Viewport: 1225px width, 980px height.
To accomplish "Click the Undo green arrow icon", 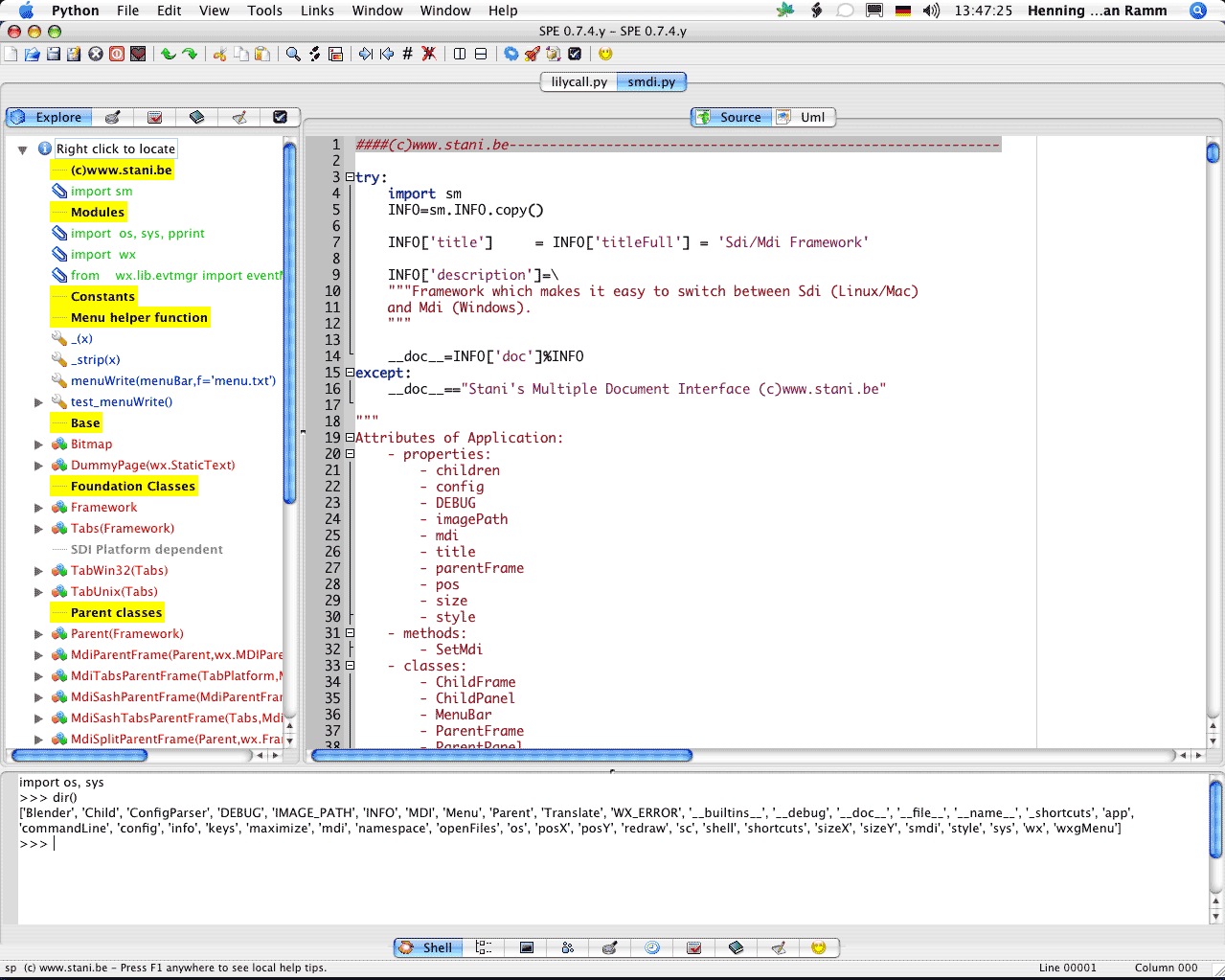I will tap(169, 54).
